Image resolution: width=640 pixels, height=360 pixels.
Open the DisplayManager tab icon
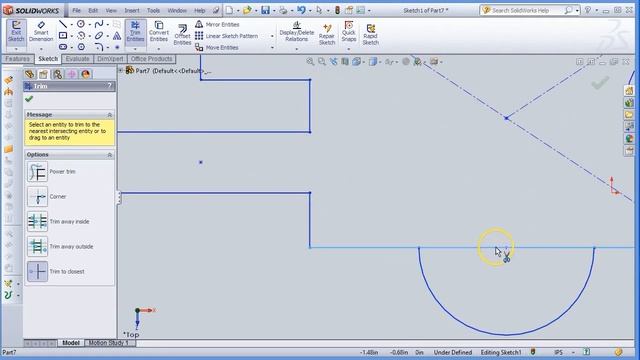[x=85, y=74]
